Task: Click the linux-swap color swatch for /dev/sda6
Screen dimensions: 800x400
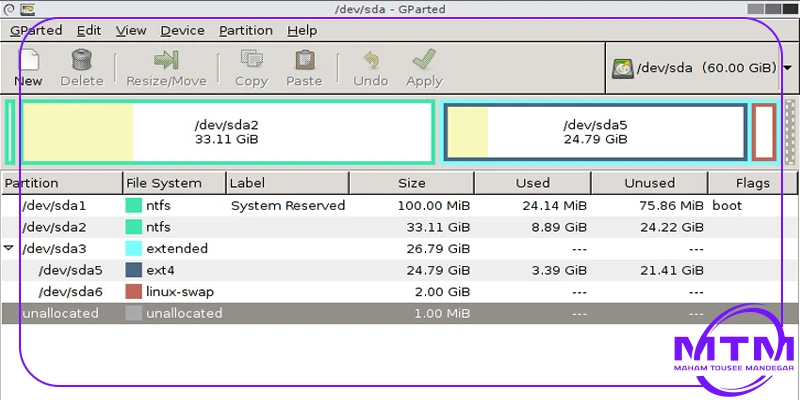Action: [133, 292]
